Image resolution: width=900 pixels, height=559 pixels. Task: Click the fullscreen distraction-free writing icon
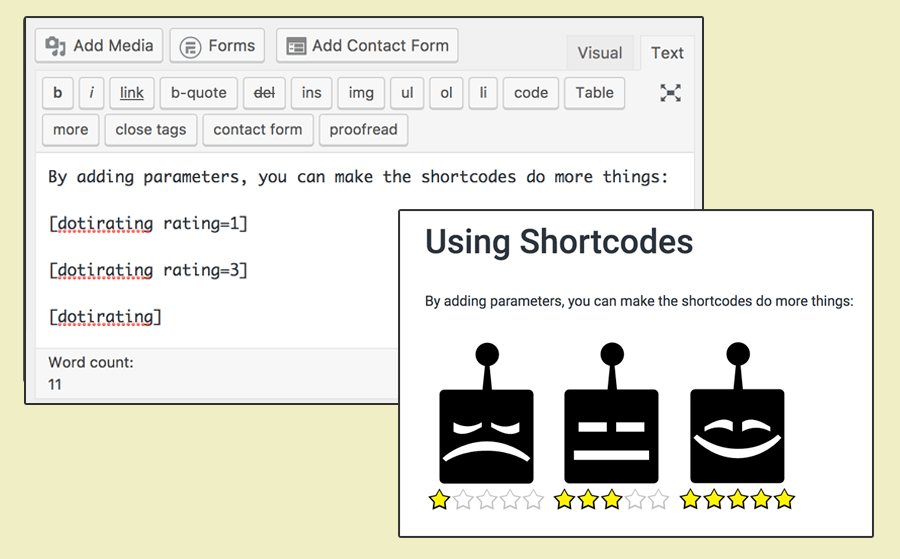pyautogui.click(x=670, y=93)
